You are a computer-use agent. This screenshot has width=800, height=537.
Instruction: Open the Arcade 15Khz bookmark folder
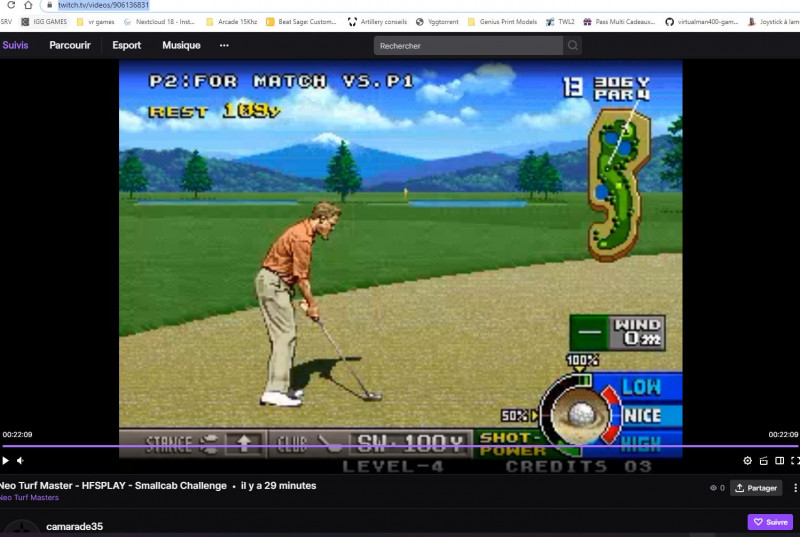(x=232, y=22)
